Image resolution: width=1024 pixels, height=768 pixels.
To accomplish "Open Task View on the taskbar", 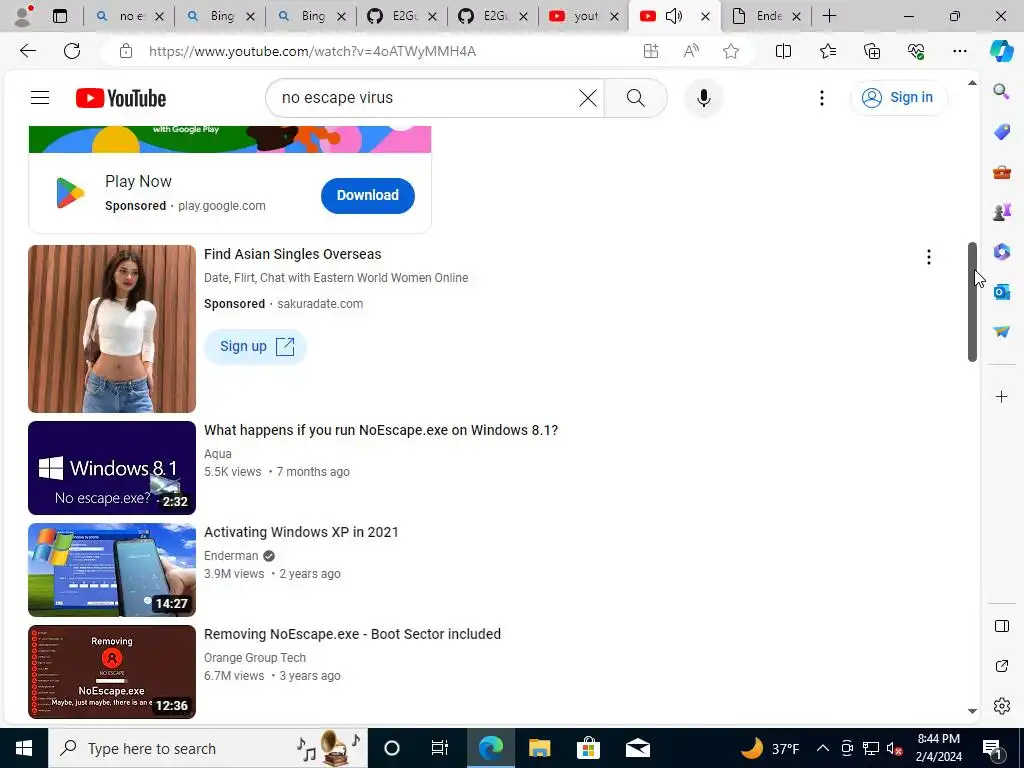I will coord(440,748).
